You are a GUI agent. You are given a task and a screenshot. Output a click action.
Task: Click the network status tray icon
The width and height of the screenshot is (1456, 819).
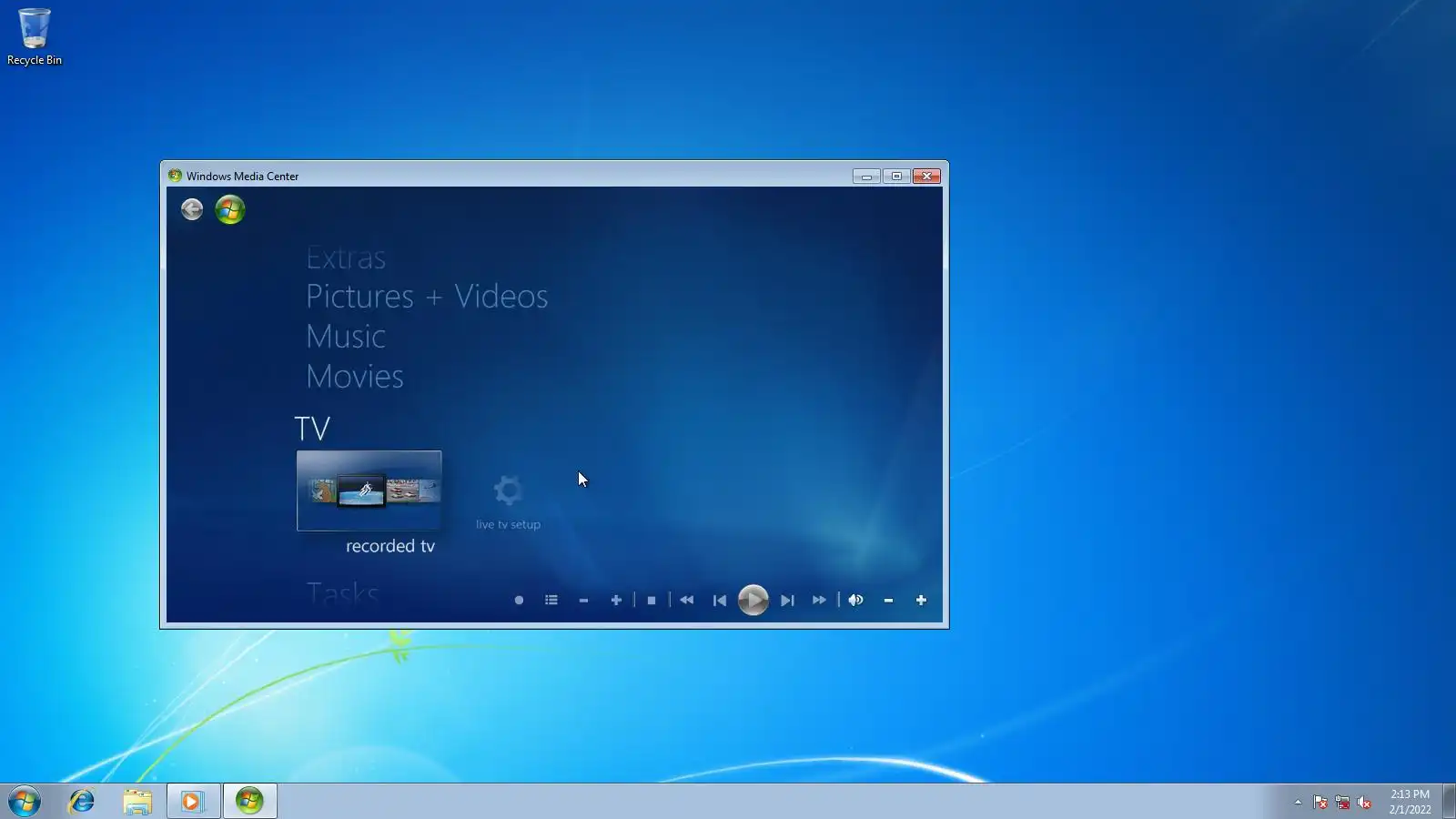(1342, 803)
